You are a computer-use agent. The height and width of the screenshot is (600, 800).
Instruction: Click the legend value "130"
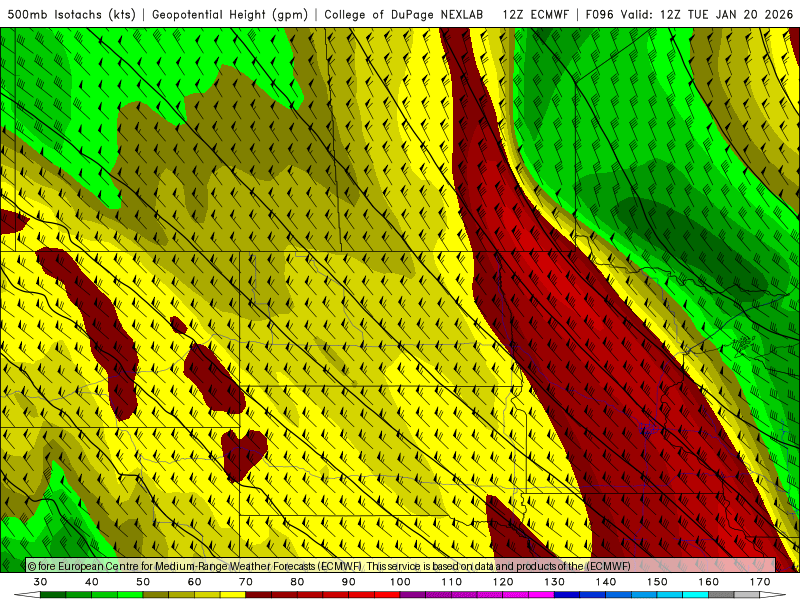(555, 582)
